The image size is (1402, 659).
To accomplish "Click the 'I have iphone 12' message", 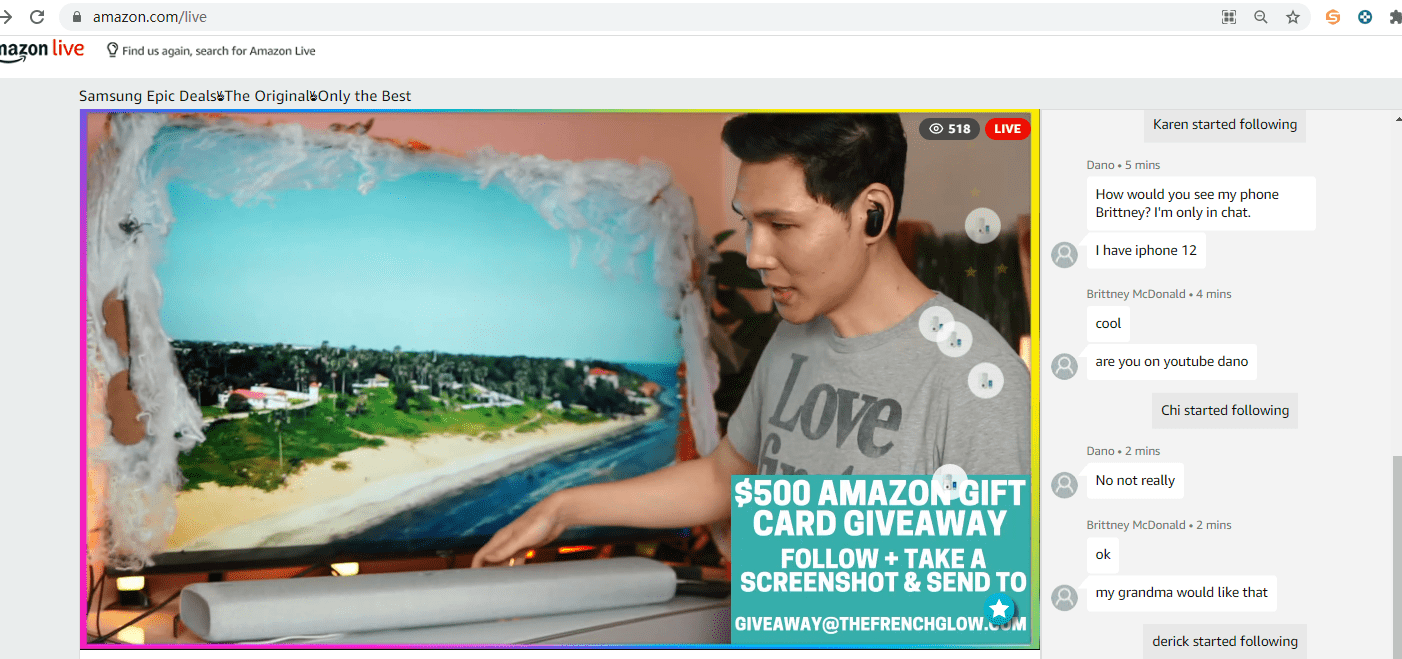I will pyautogui.click(x=1146, y=251).
